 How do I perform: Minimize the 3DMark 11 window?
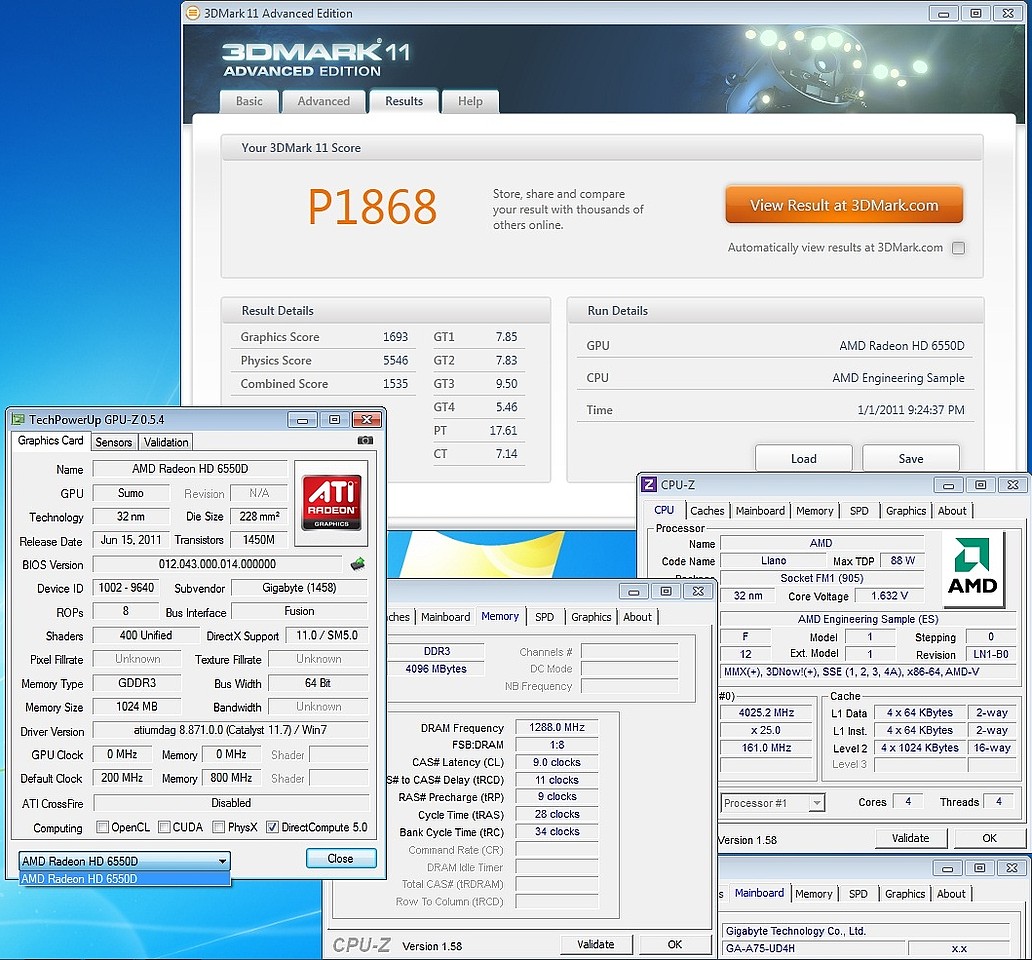coord(944,13)
